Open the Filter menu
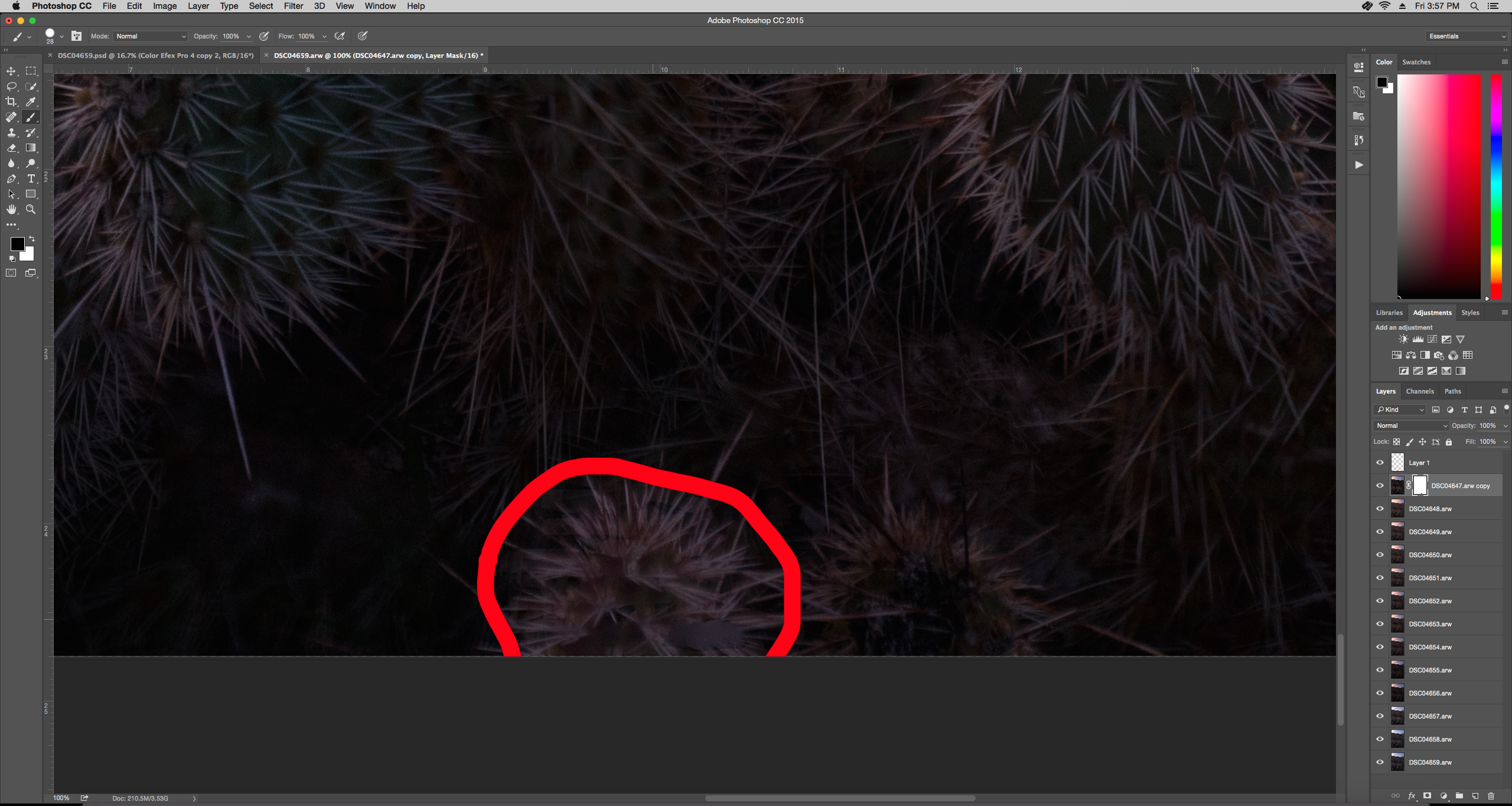Screen dimensions: 1512x806 point(293,6)
